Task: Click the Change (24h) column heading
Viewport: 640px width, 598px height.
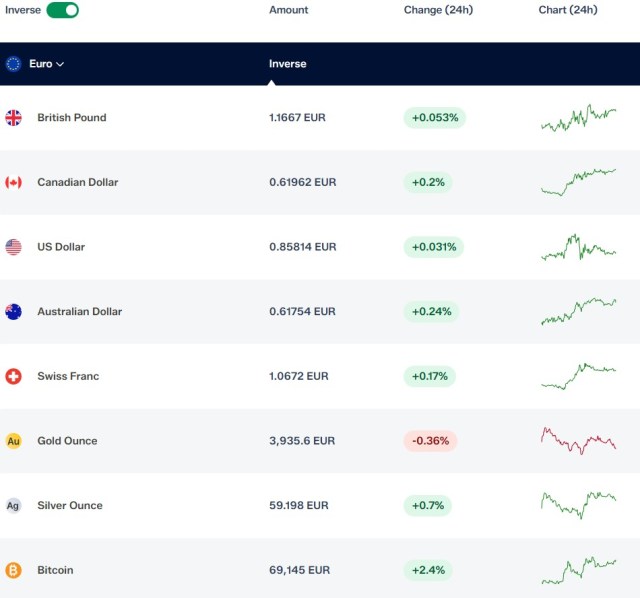Action: pyautogui.click(x=438, y=10)
